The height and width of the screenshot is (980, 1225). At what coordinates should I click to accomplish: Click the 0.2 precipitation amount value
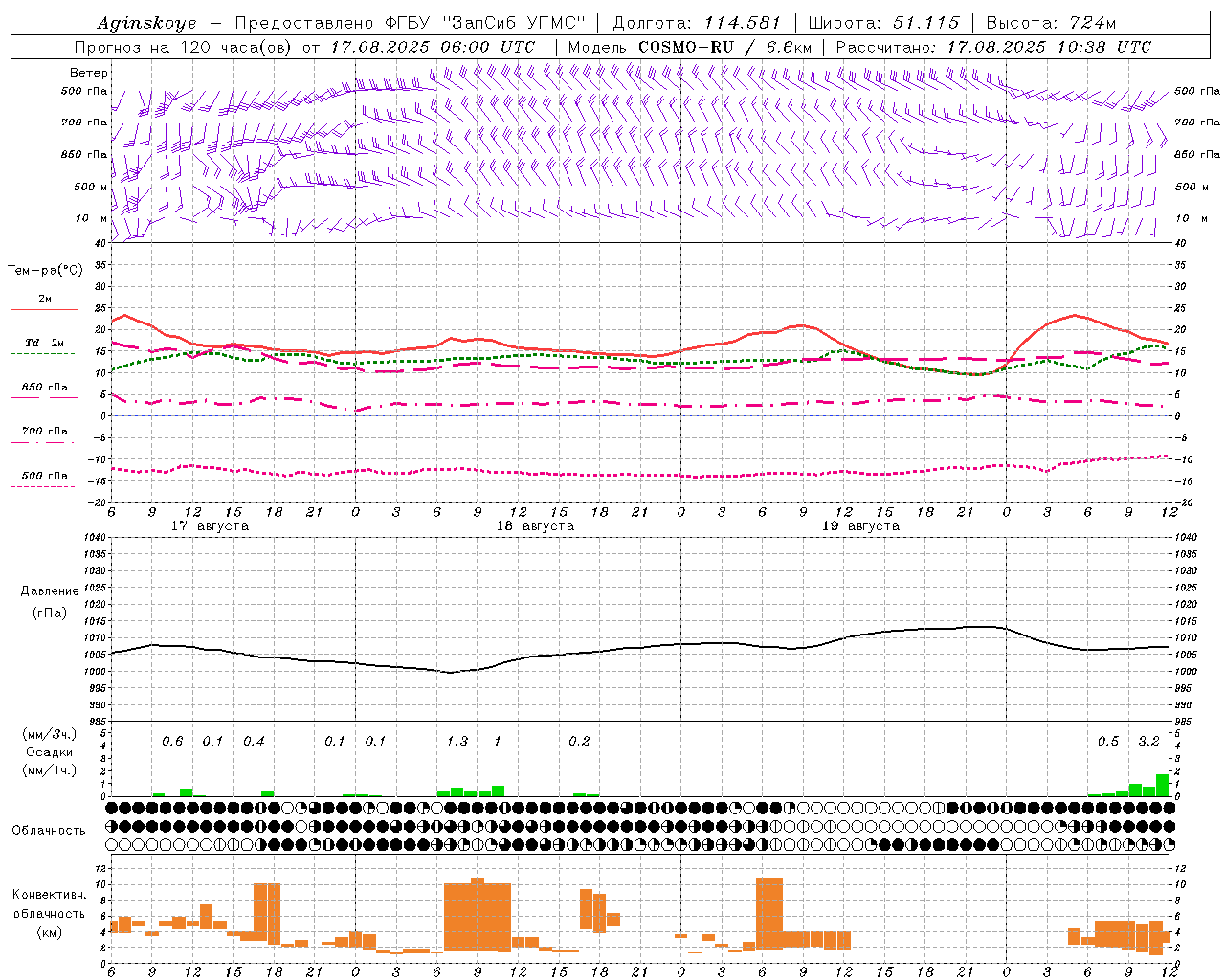tap(579, 742)
